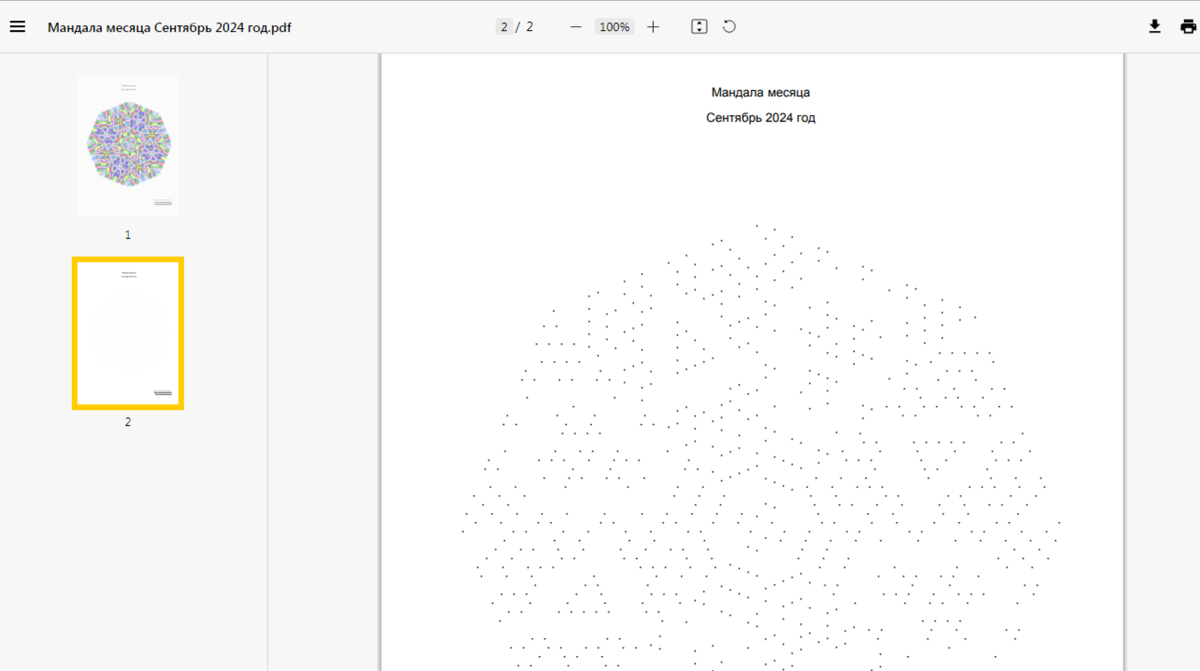Download the PDF file

(1155, 27)
